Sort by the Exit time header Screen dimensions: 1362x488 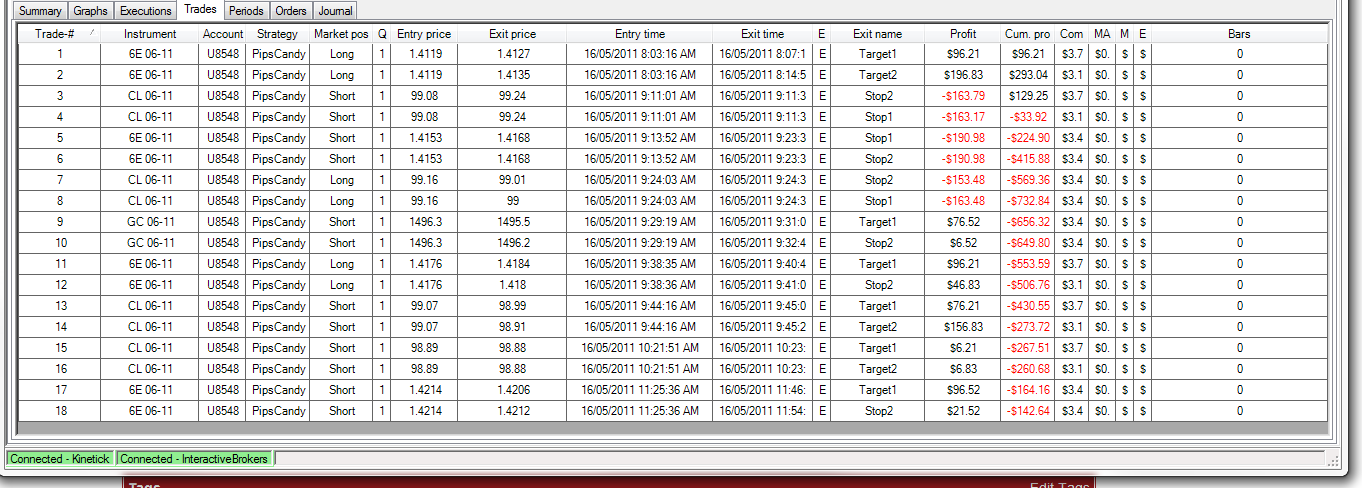pos(762,34)
